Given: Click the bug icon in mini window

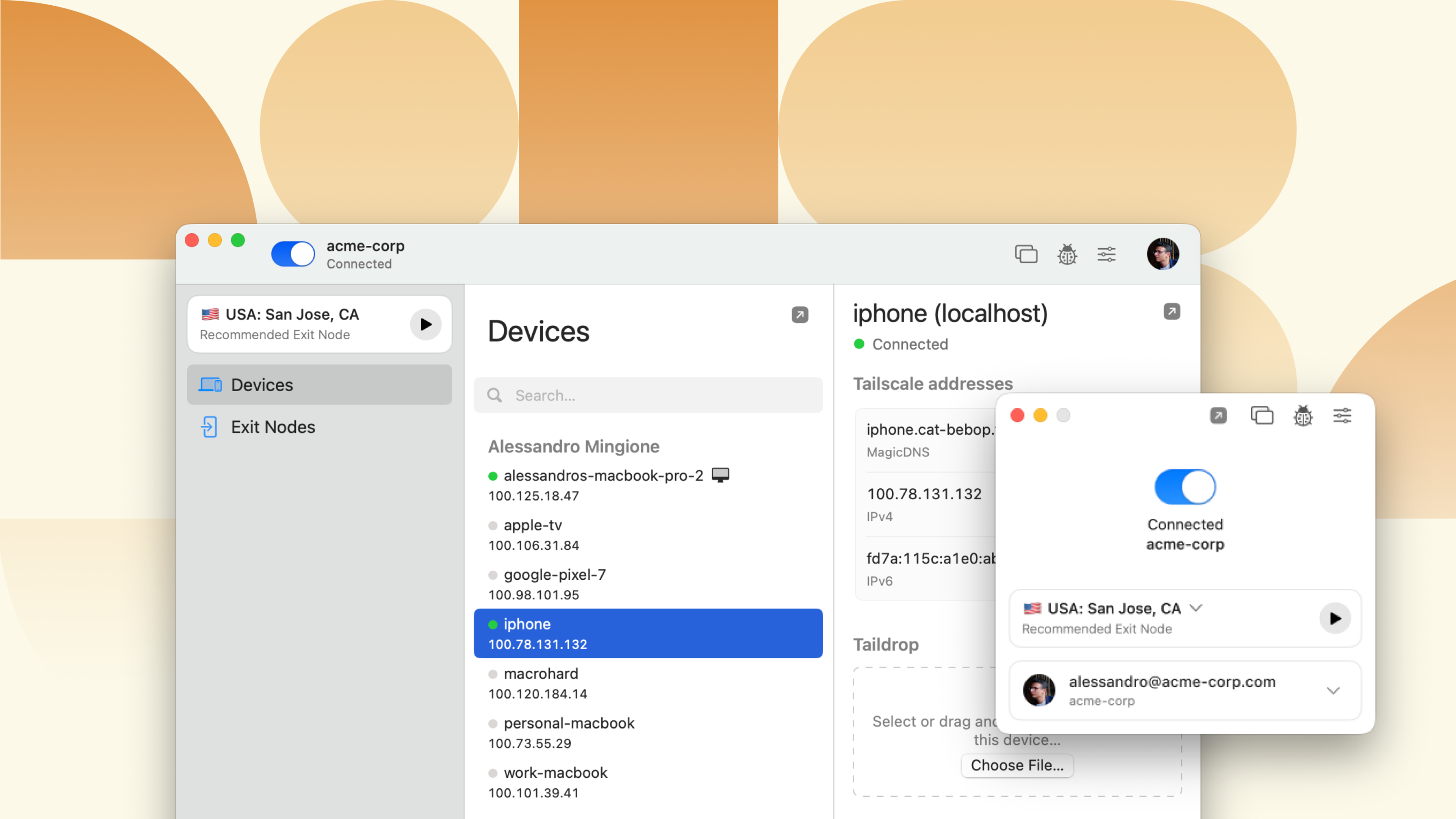Looking at the screenshot, I should (x=1303, y=416).
